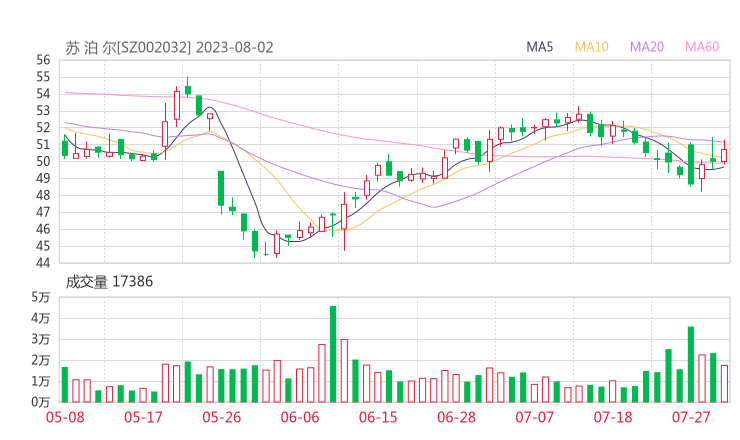Click the 07-27 date axis label

tap(691, 417)
